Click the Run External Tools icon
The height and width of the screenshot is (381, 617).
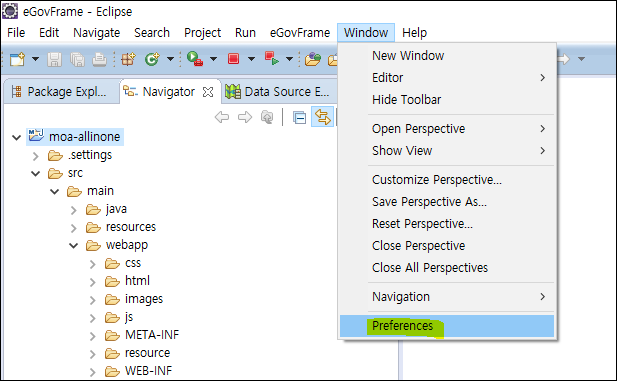195,59
